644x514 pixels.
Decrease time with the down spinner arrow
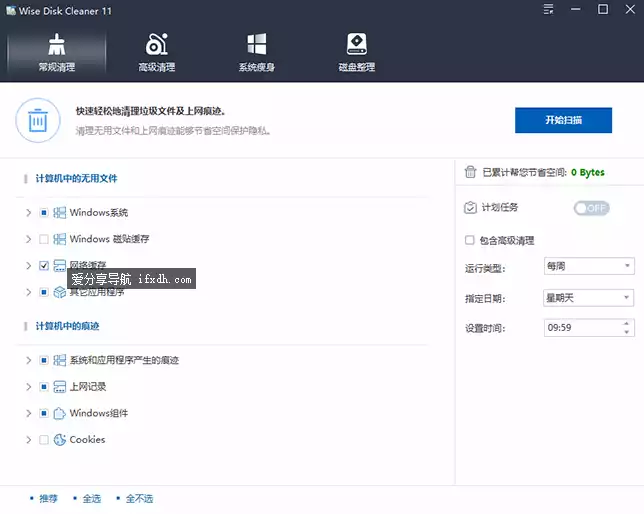pyautogui.click(x=626, y=332)
